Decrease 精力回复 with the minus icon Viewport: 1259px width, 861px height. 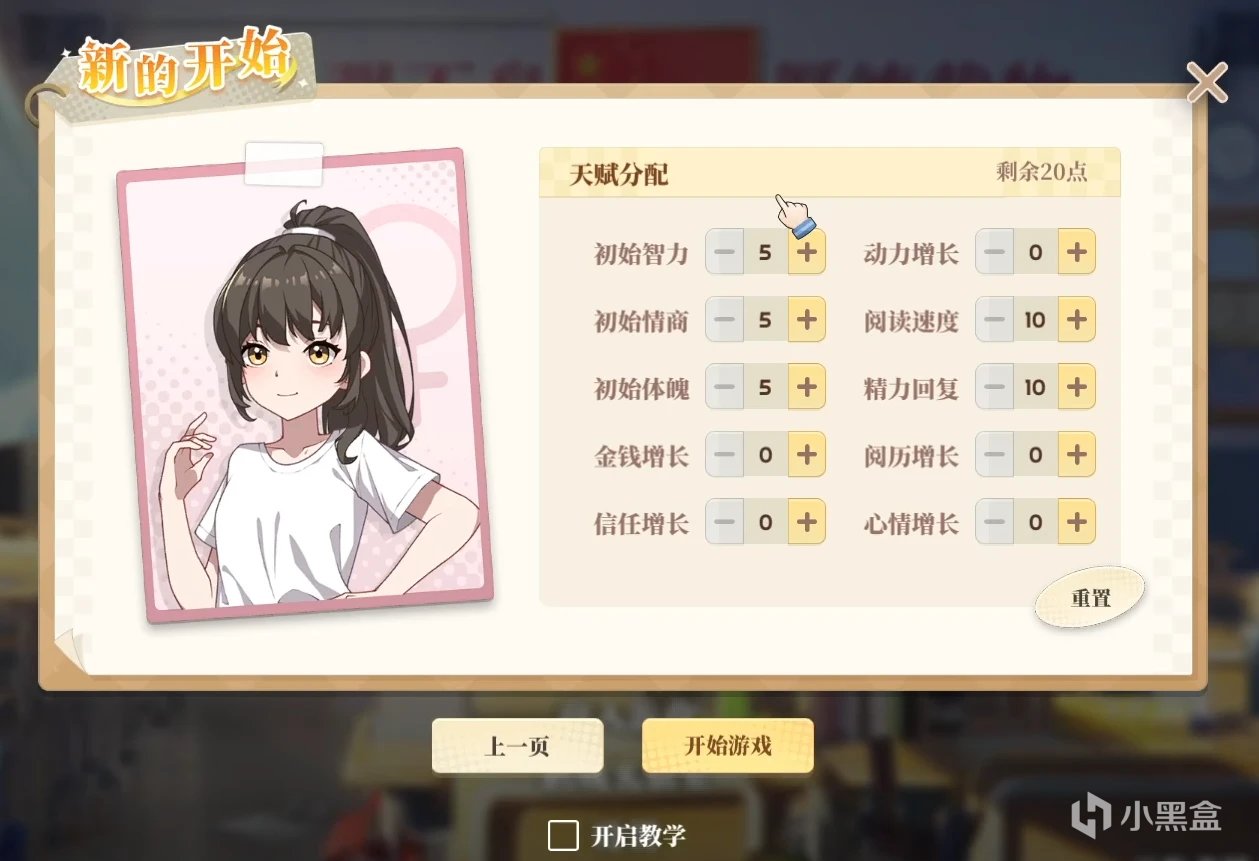994,387
